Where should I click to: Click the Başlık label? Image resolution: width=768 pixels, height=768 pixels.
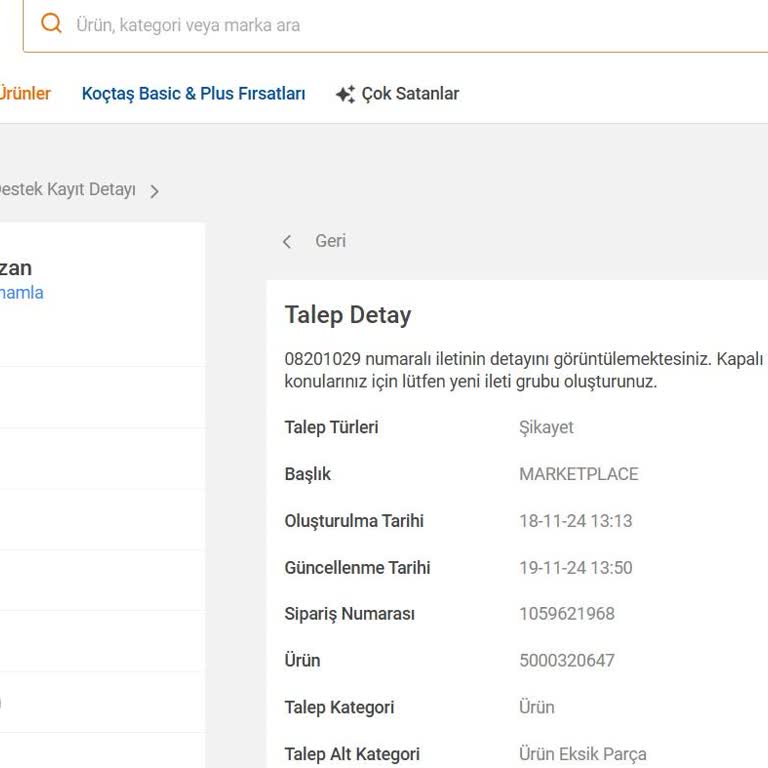pos(308,474)
